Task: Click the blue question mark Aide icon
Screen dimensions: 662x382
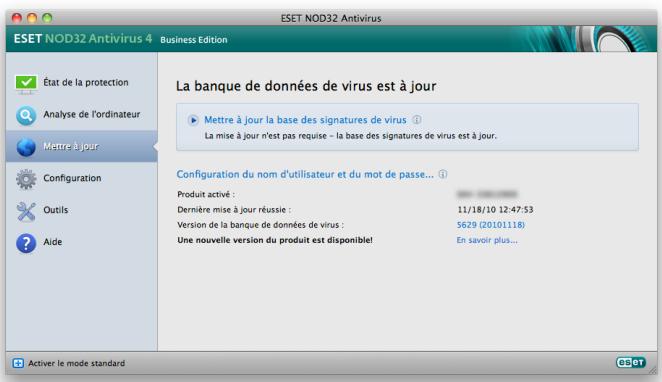Action: [x=26, y=243]
